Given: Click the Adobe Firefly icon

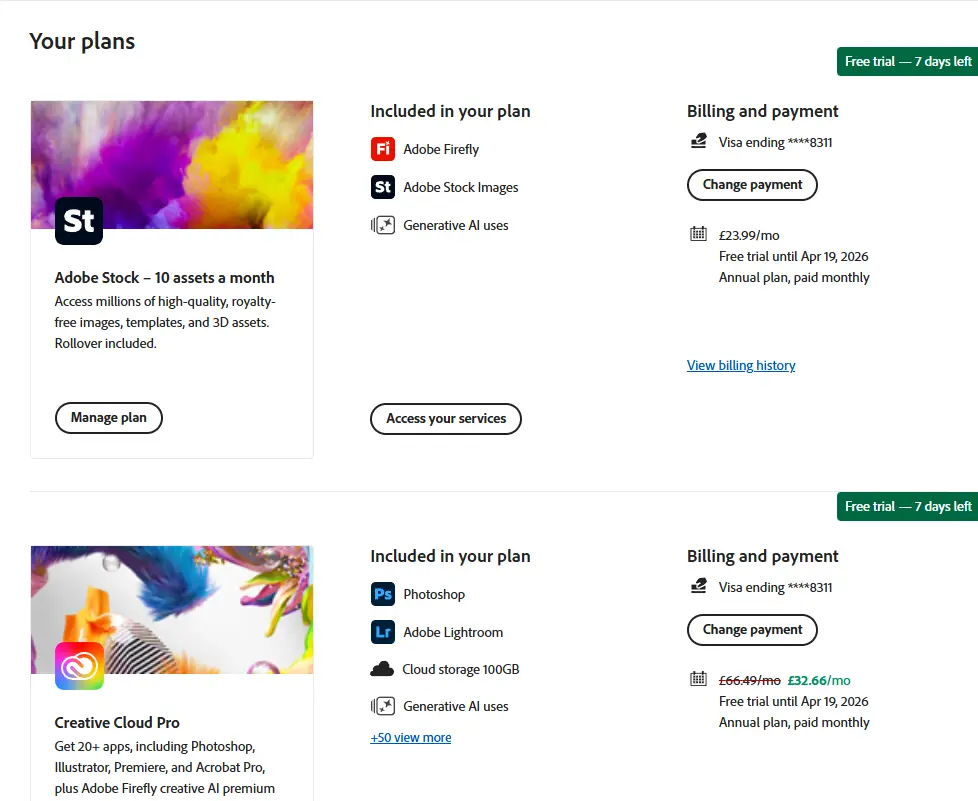Looking at the screenshot, I should click(x=382, y=149).
